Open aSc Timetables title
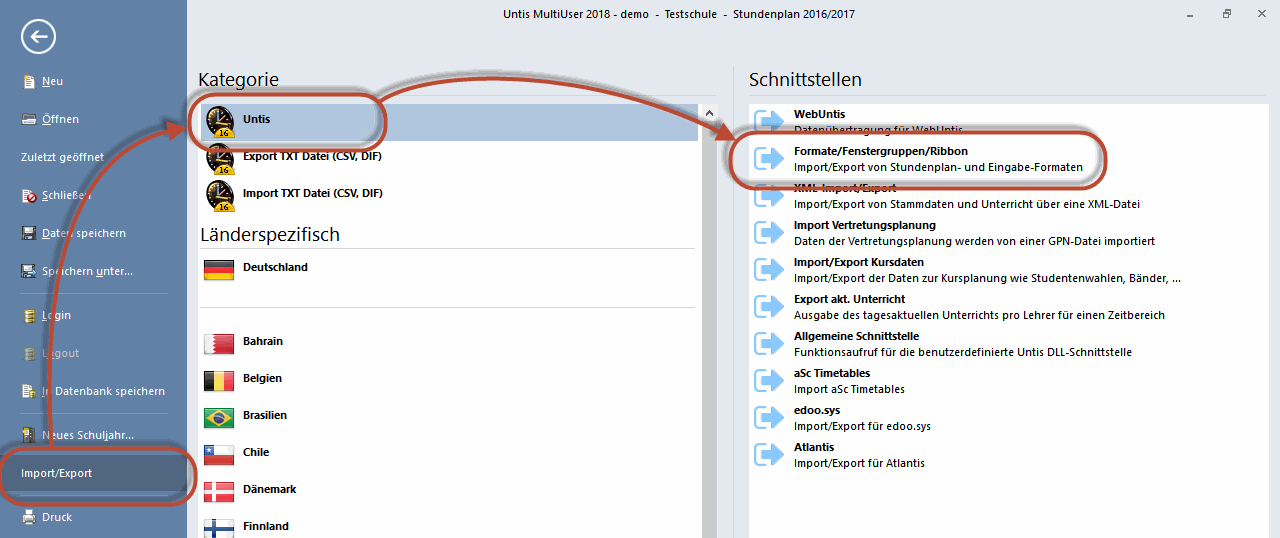This screenshot has height=538, width=1280. point(832,373)
